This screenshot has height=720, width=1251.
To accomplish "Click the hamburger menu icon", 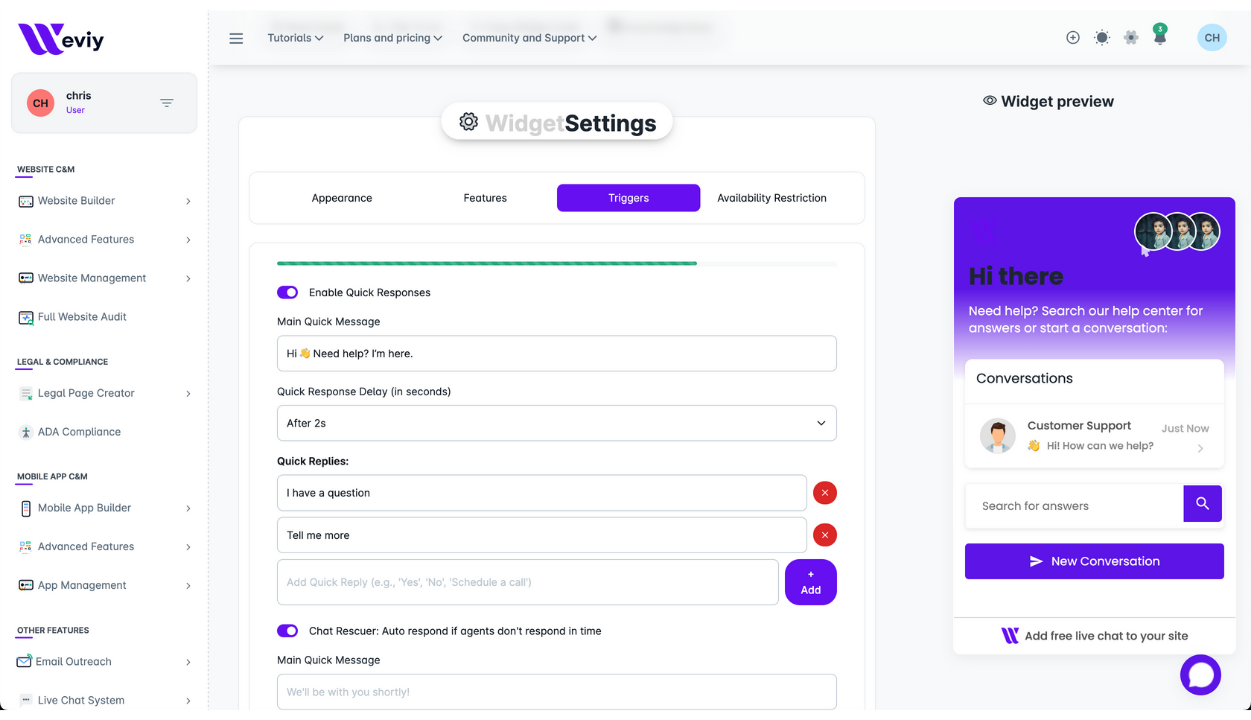I will (x=236, y=39).
